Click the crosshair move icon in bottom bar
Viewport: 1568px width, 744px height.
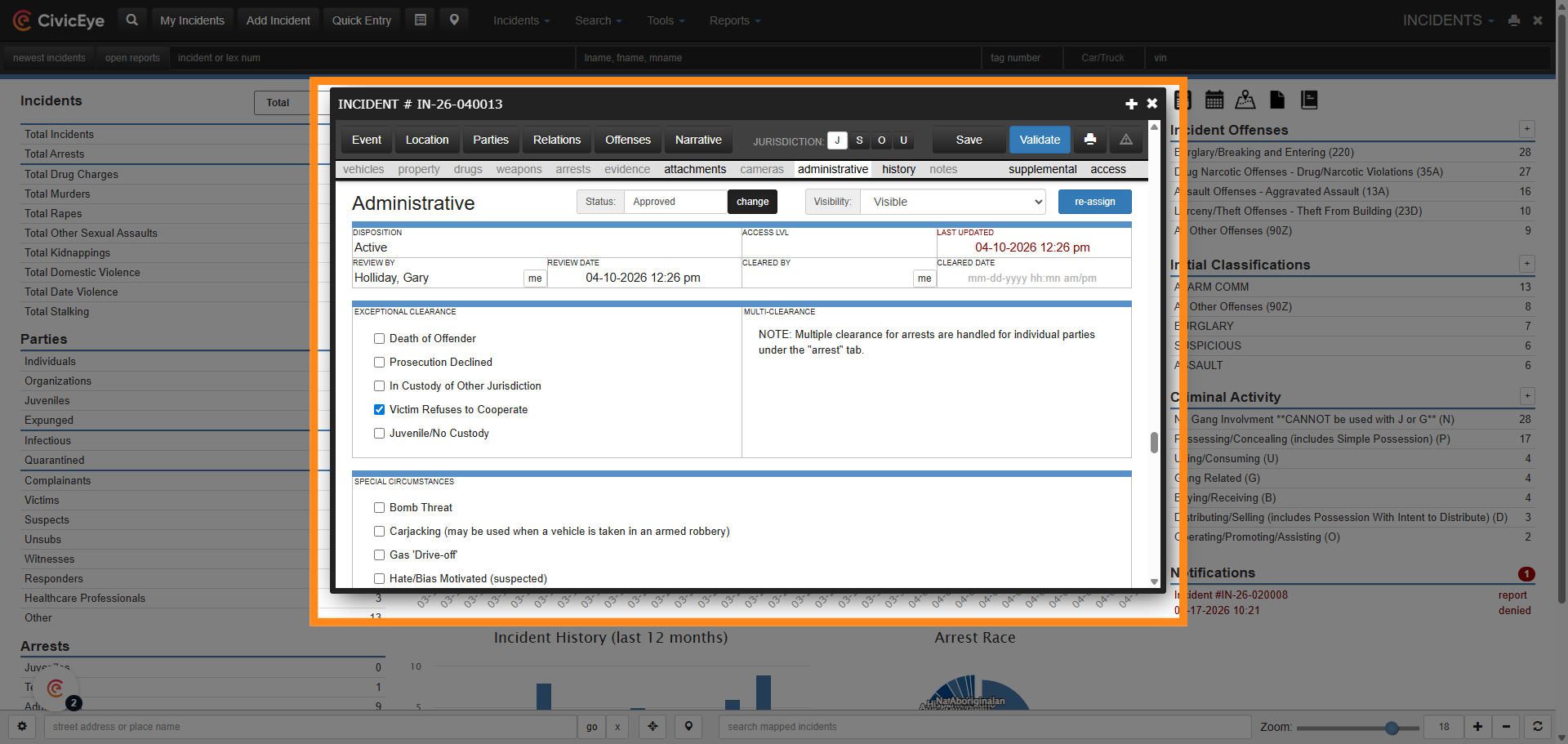point(653,726)
